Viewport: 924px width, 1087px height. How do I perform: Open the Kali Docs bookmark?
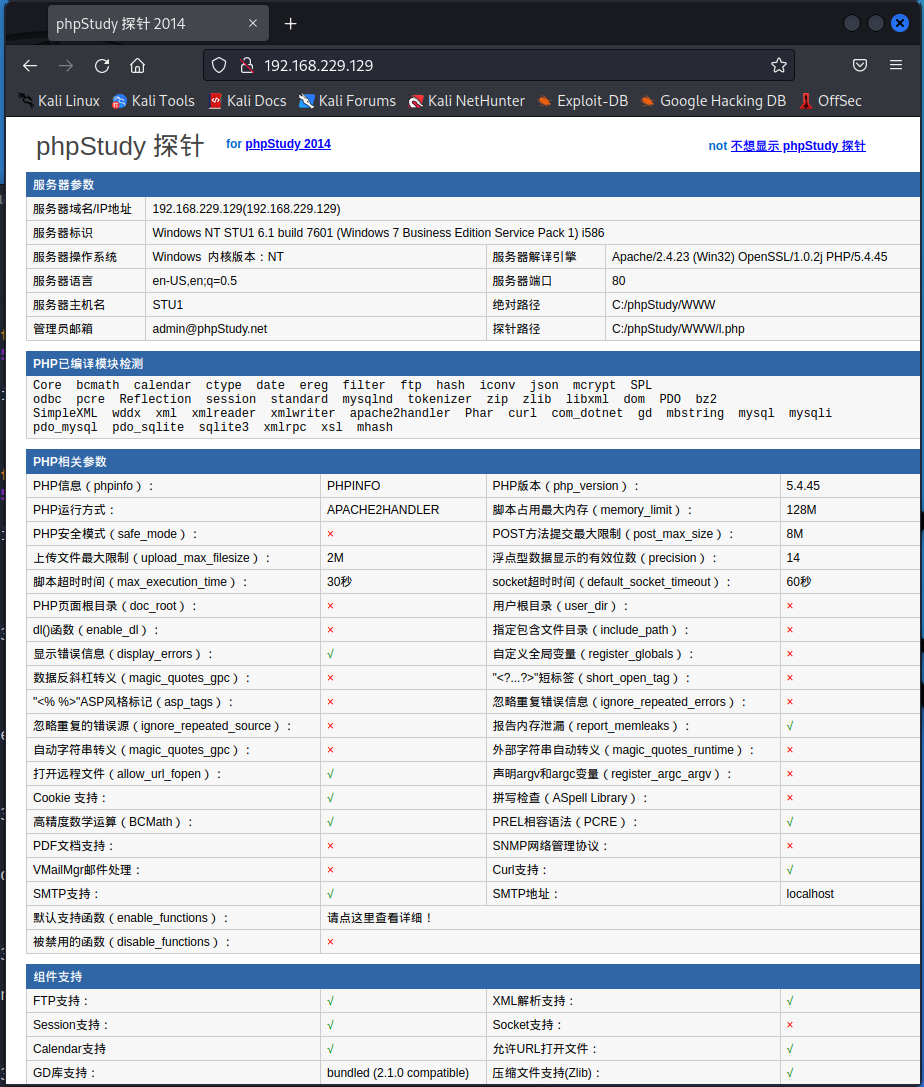pos(247,101)
